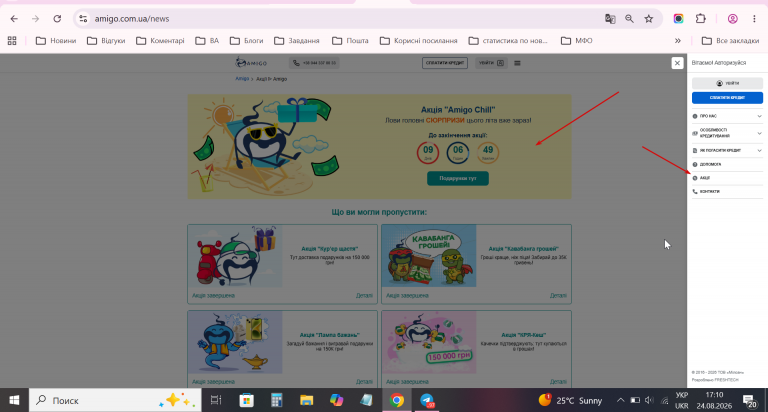The image size is (768, 412).
Task: Click the 'Amigo' breadcrumb link
Action: [242, 78]
